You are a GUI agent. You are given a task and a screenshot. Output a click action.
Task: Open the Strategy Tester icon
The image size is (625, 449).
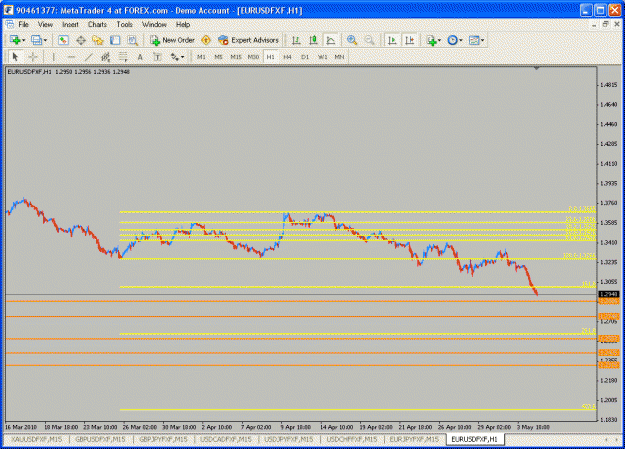[132, 40]
